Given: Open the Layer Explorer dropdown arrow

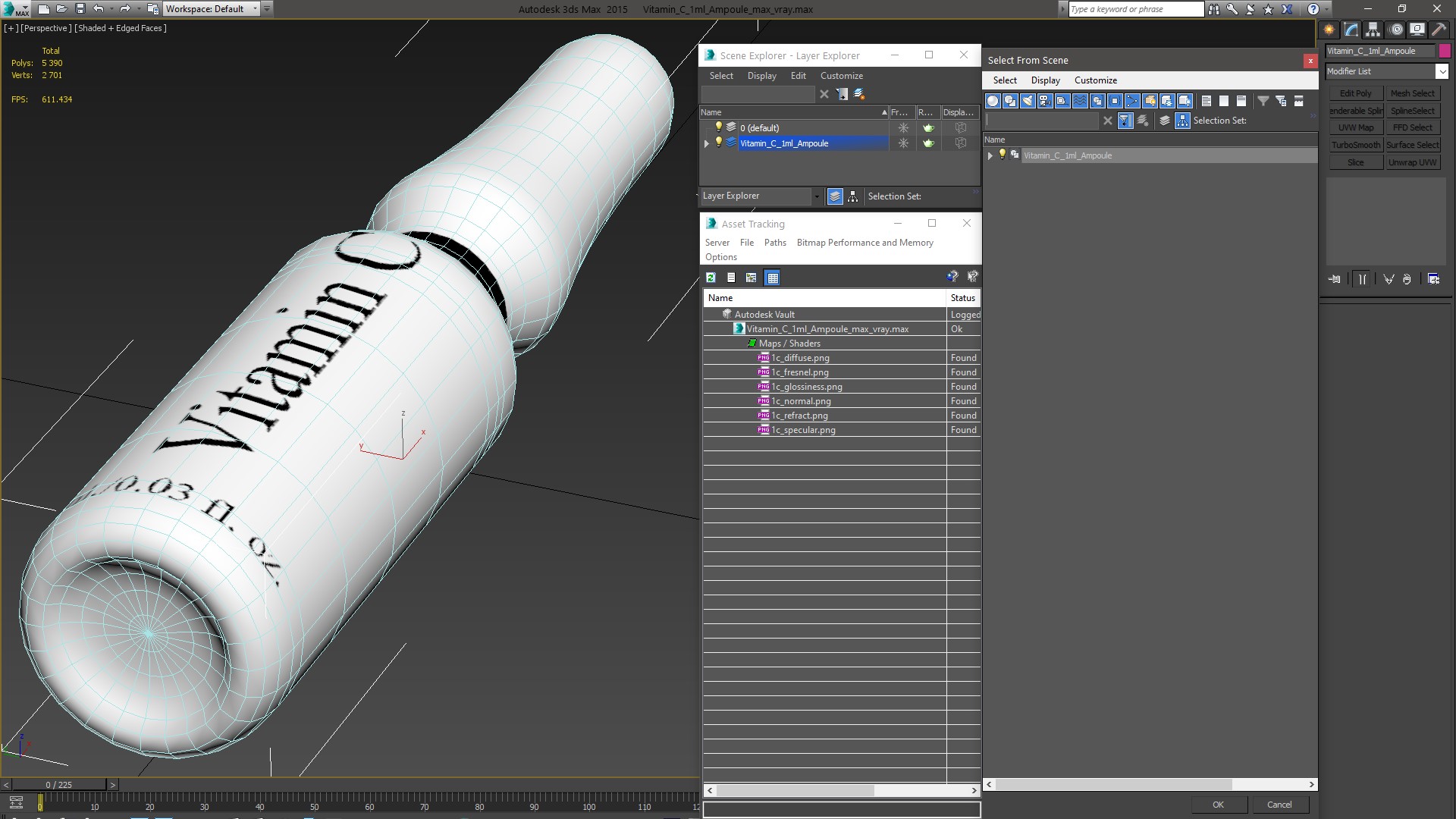Looking at the screenshot, I should 817,196.
